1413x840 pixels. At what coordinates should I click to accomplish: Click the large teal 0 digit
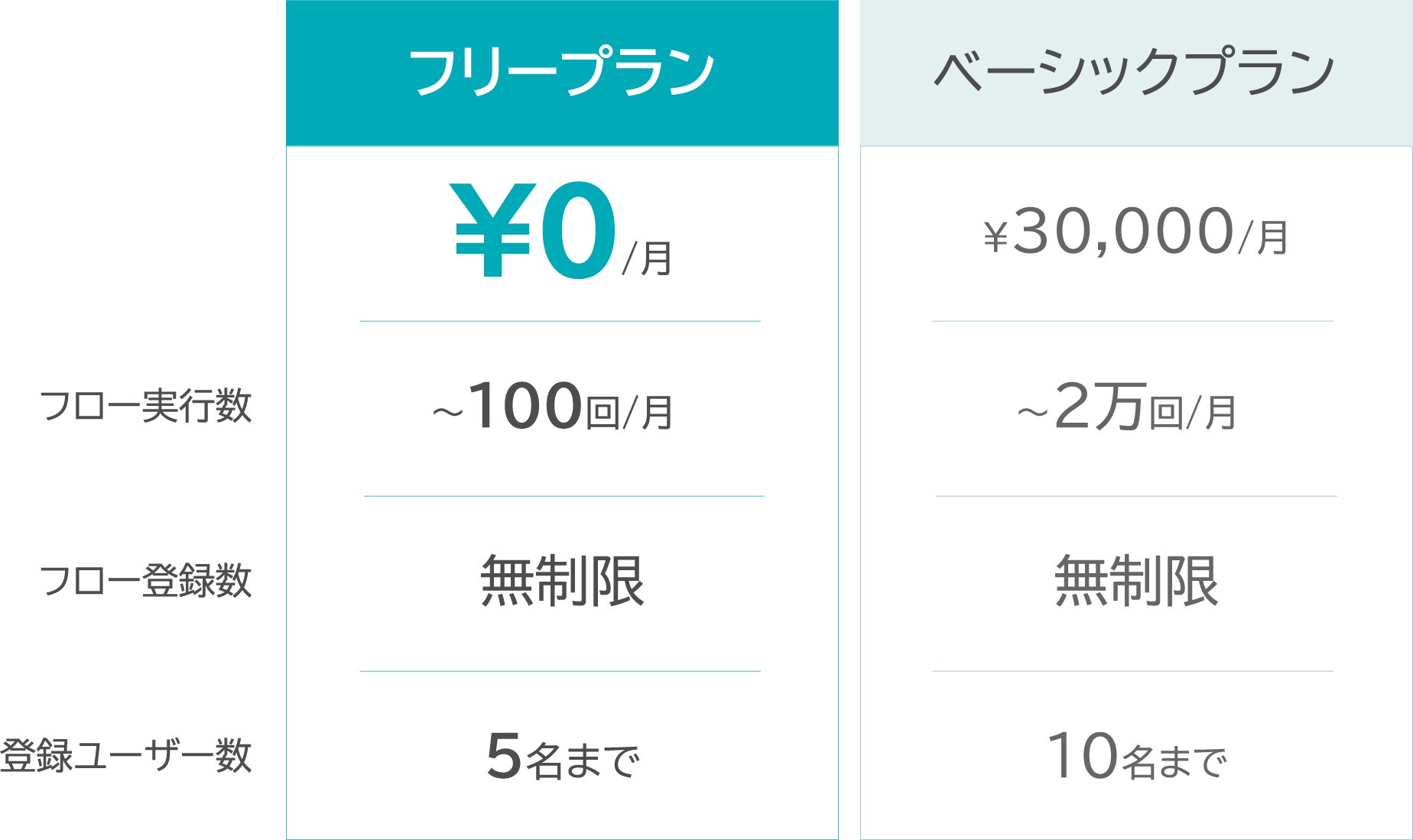[577, 231]
